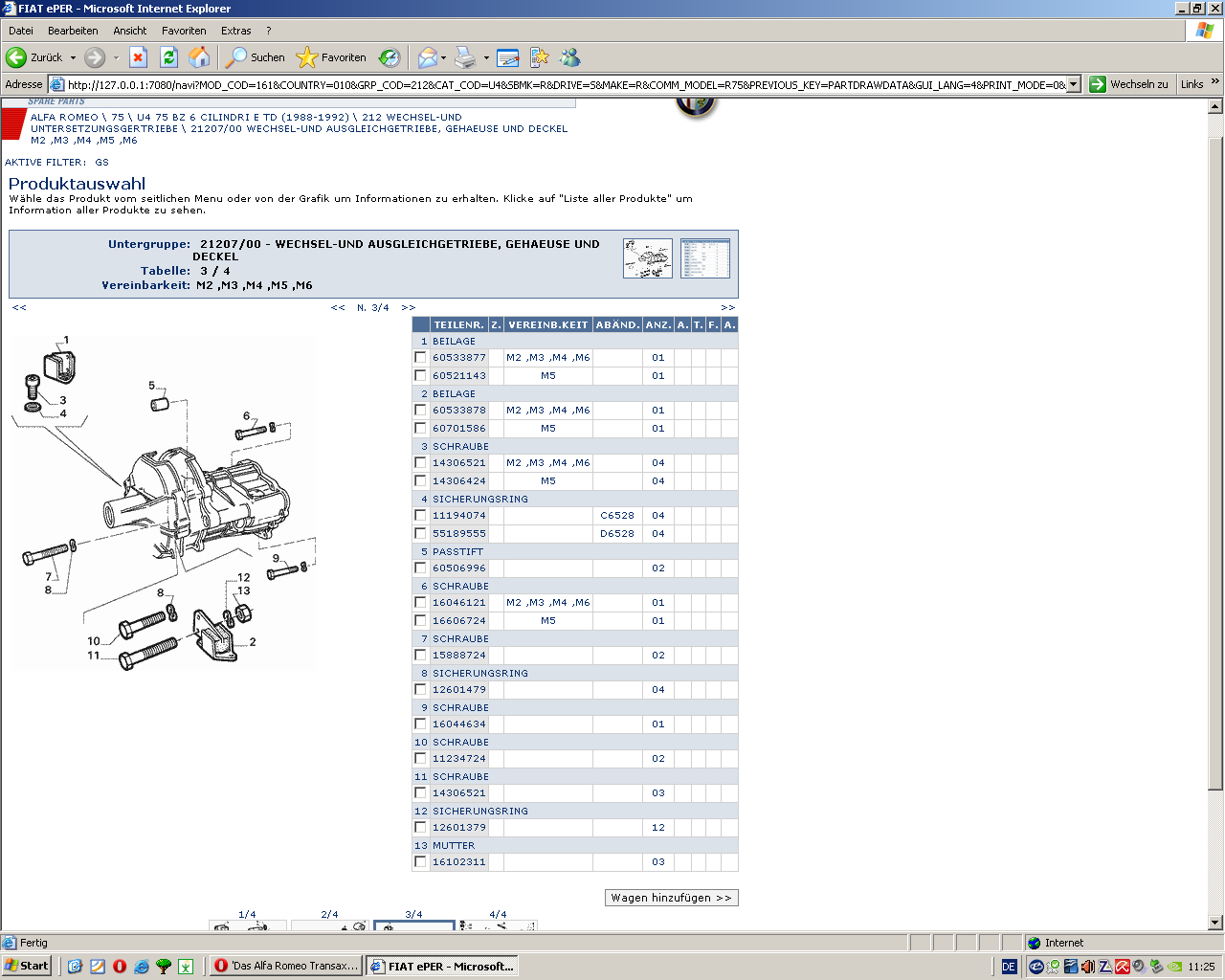
Task: Refresh the page with the green arrows icon
Action: point(168,57)
